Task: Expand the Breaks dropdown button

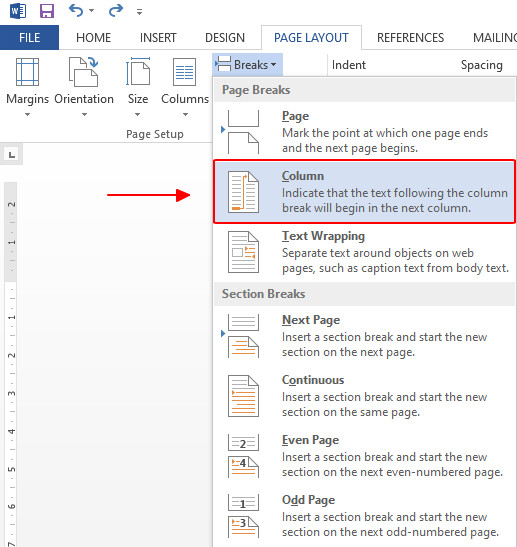Action: [x=247, y=65]
